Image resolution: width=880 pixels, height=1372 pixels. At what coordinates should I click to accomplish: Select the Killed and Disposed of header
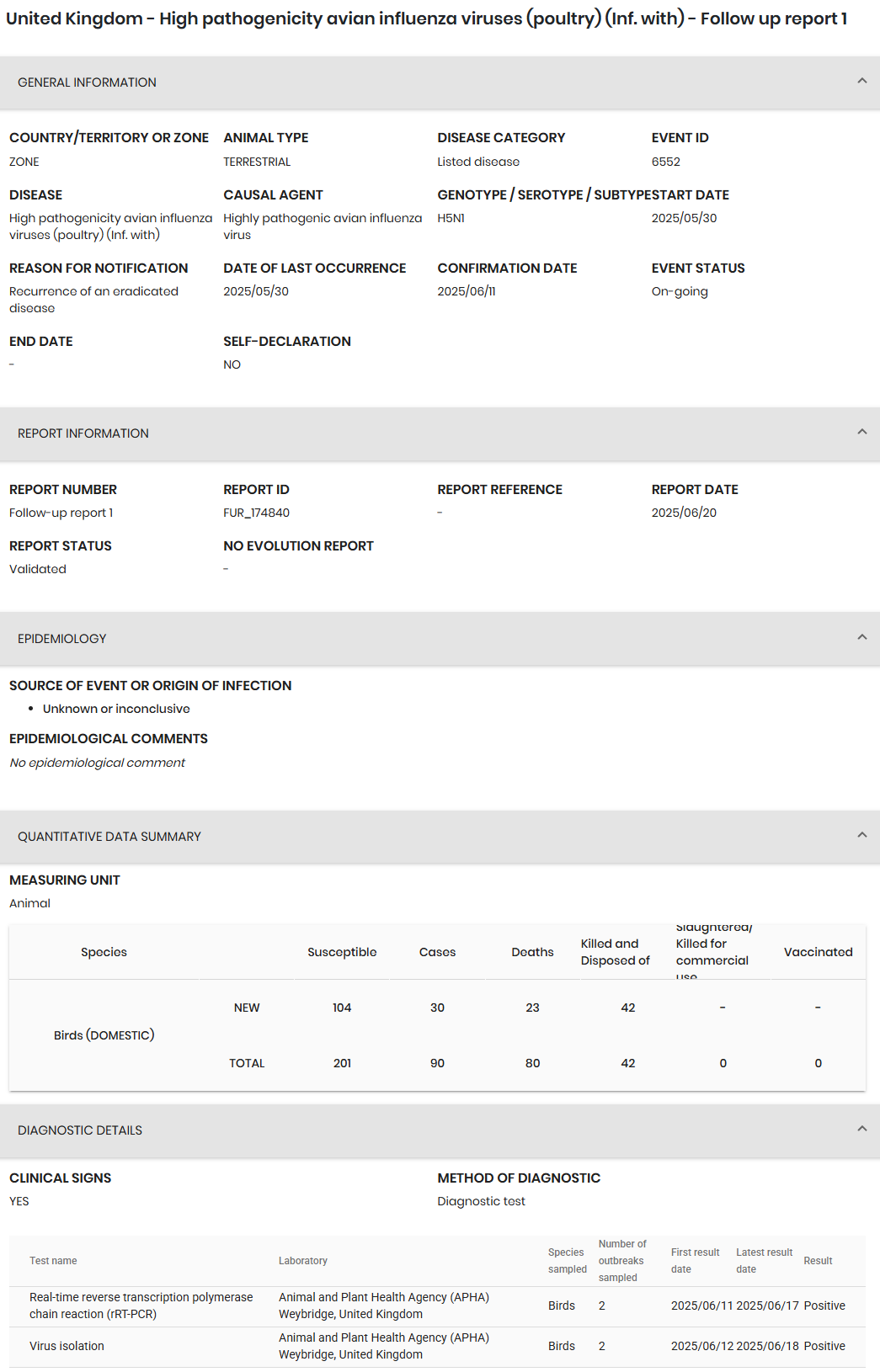pyautogui.click(x=616, y=952)
